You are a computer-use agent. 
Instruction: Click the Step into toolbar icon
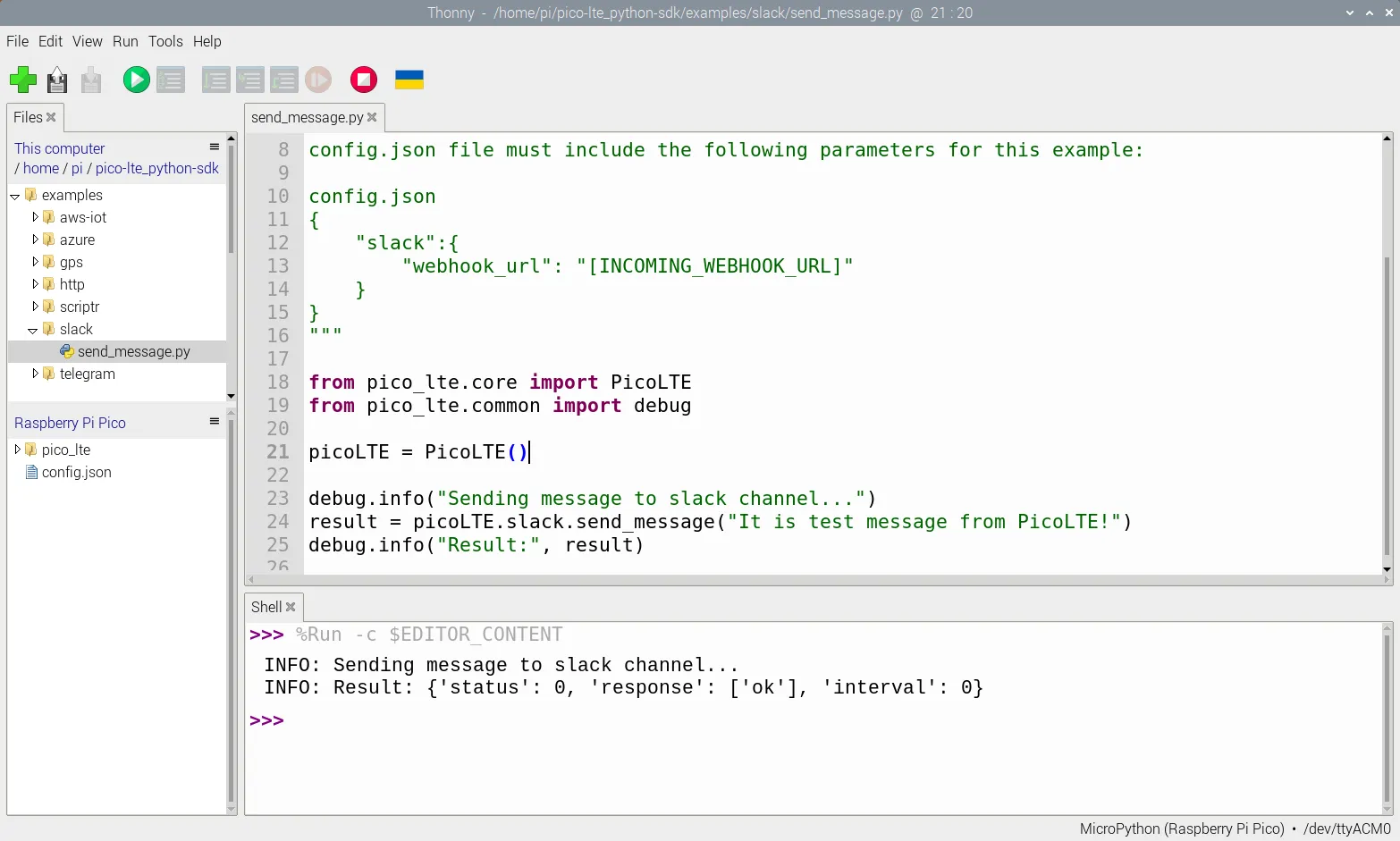(x=249, y=80)
